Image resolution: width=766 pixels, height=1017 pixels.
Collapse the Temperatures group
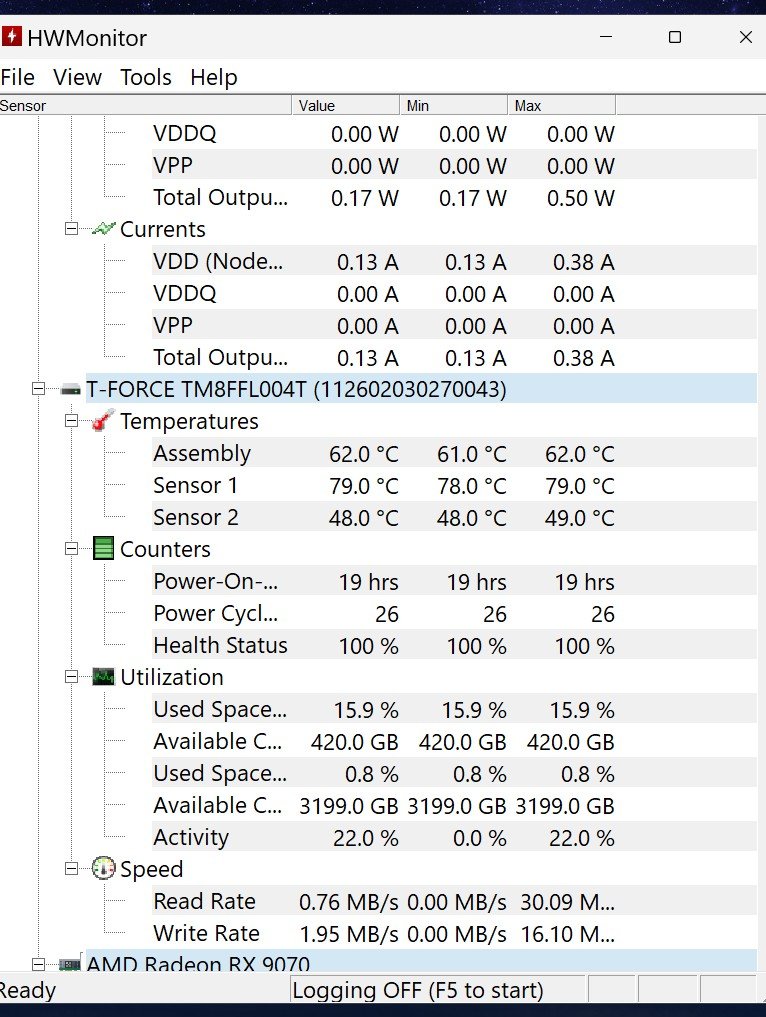tap(71, 421)
